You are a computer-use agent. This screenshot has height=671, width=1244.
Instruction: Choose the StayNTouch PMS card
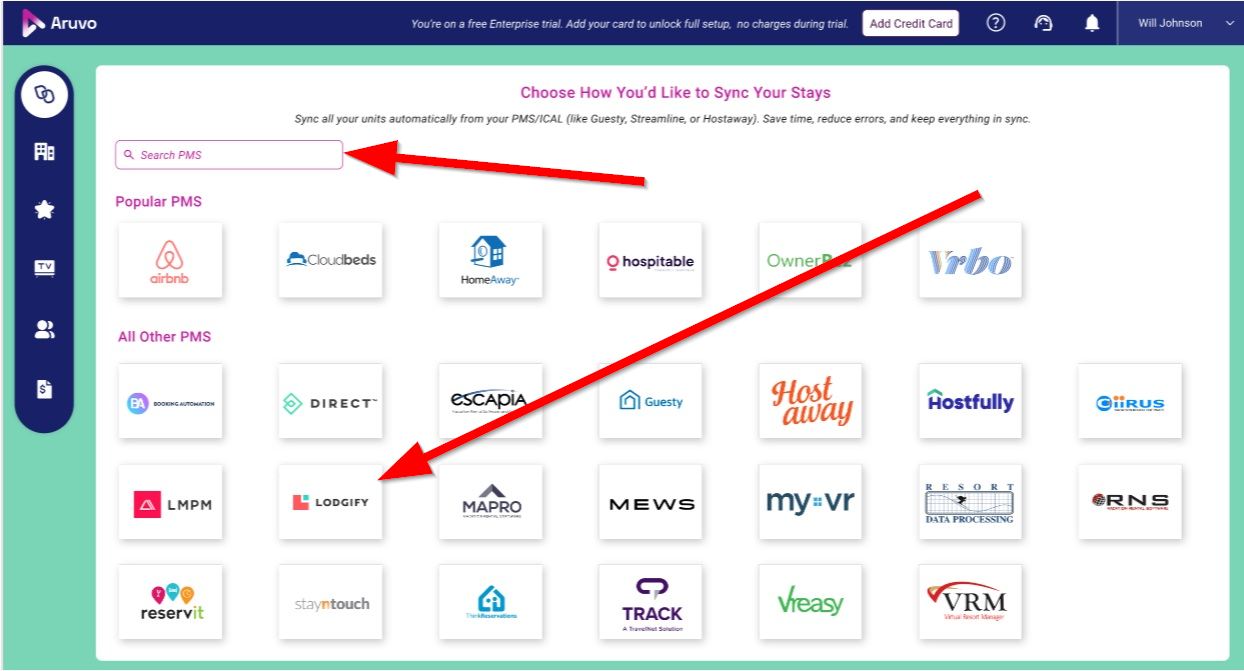point(330,602)
